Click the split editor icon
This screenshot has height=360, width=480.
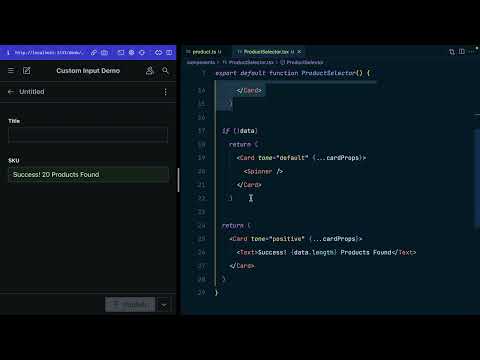click(462, 52)
